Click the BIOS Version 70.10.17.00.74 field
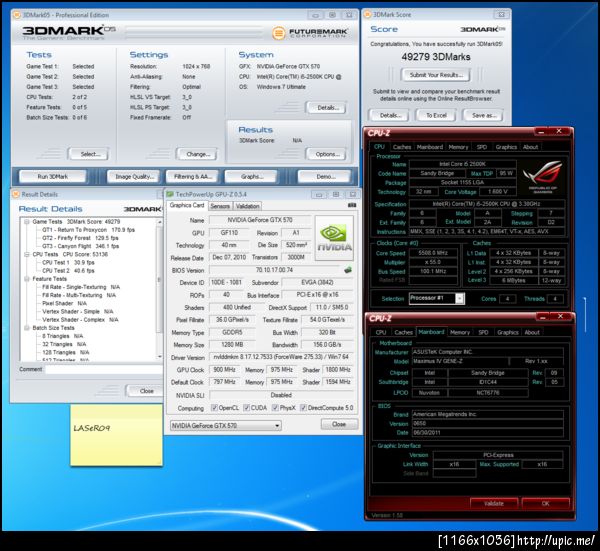The width and height of the screenshot is (600, 551). coord(274,270)
